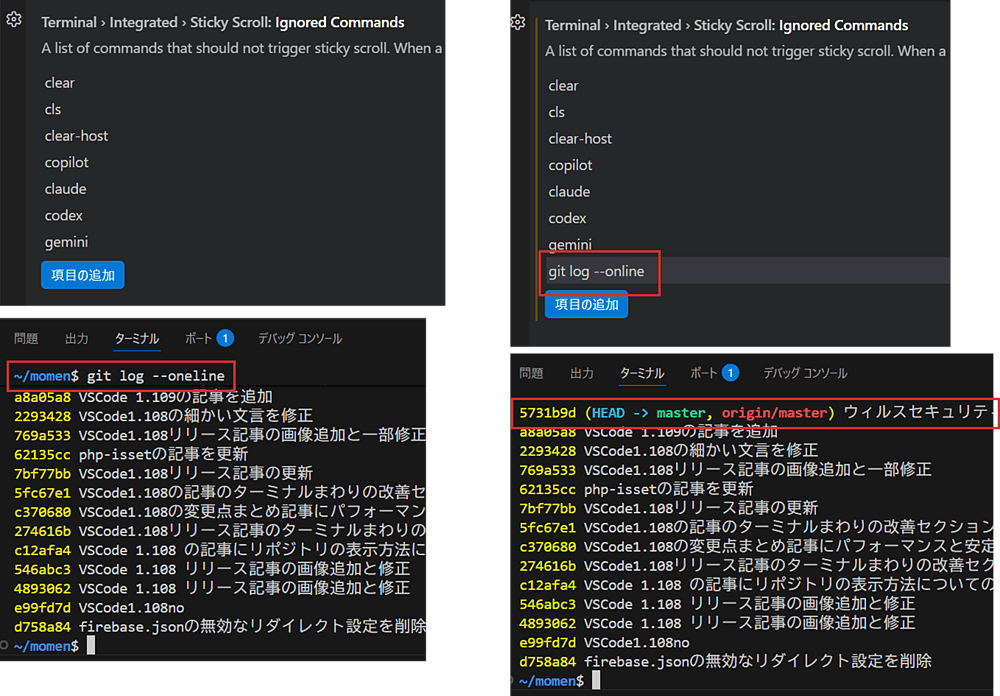Click the git log --online entry being edited
Viewport: 1000px width, 696px height.
(x=598, y=271)
